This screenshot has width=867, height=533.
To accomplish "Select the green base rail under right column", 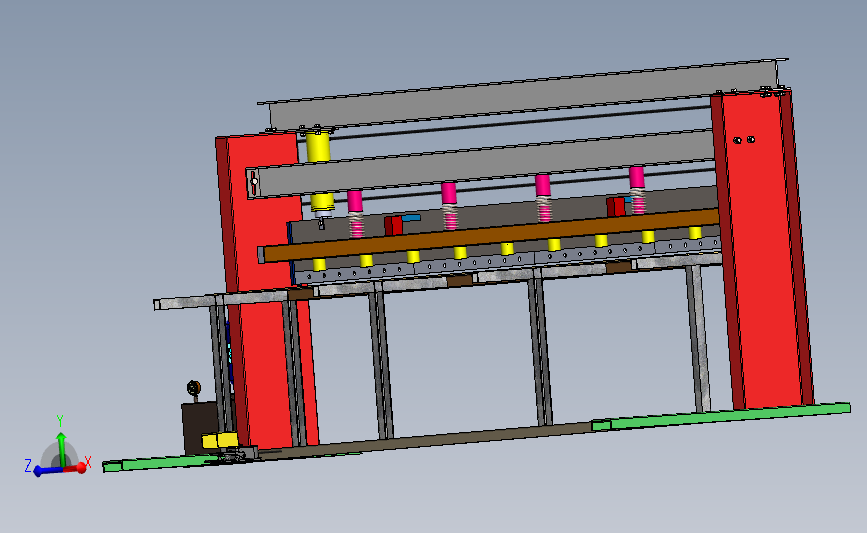I will pyautogui.click(x=721, y=416).
